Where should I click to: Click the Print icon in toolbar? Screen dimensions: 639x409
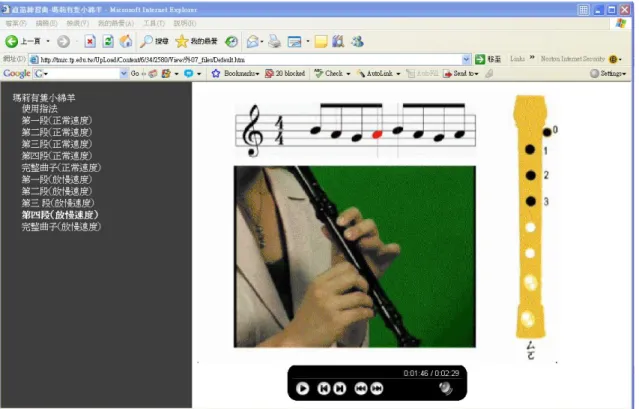pos(275,41)
